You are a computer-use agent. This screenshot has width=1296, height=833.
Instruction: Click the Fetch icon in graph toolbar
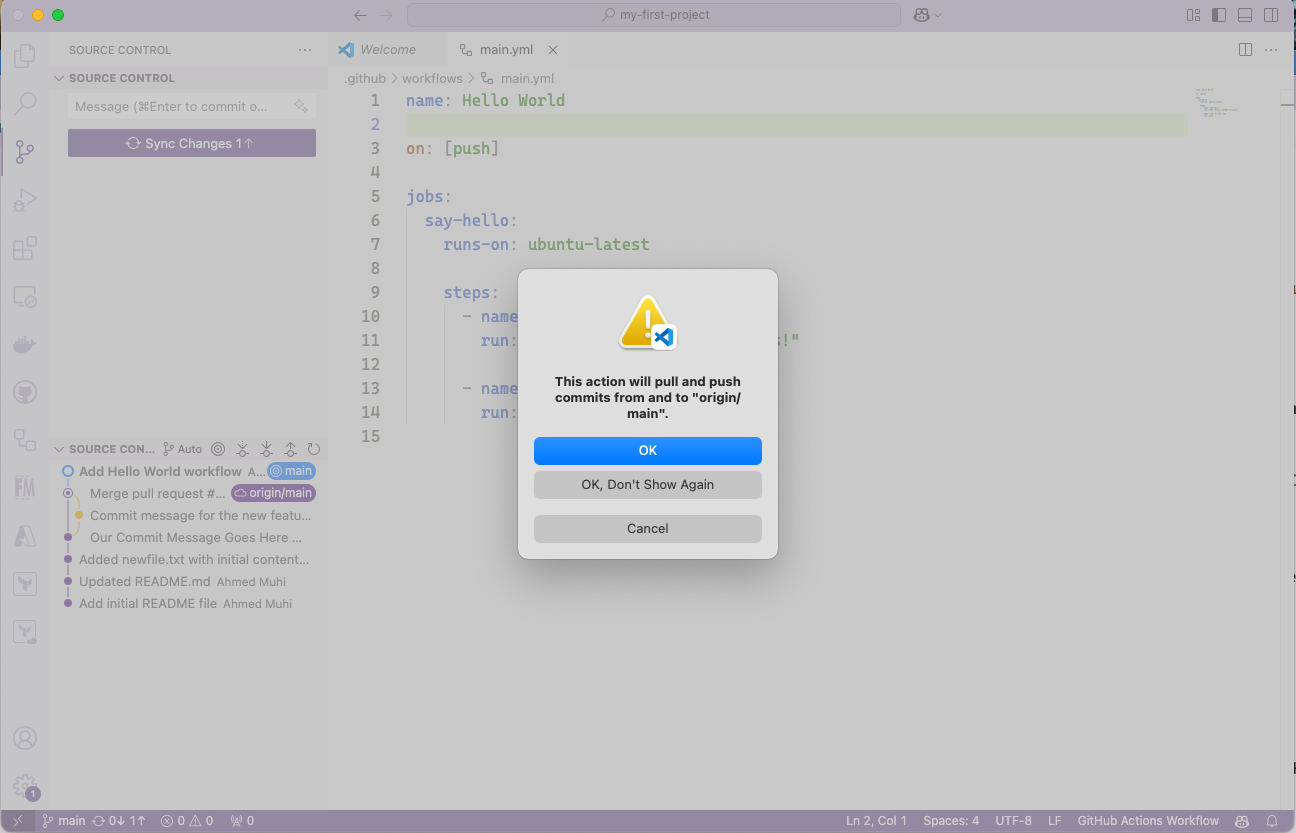pyautogui.click(x=242, y=449)
